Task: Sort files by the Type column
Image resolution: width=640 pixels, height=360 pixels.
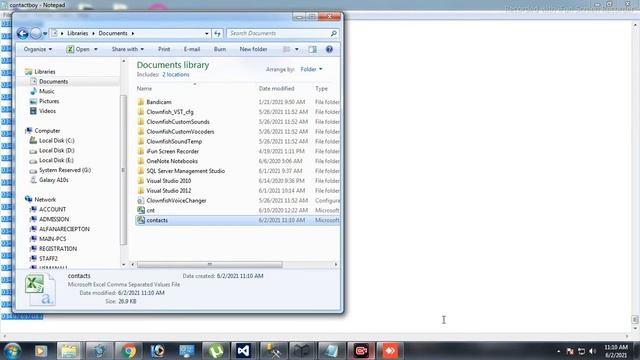Action: (321, 89)
